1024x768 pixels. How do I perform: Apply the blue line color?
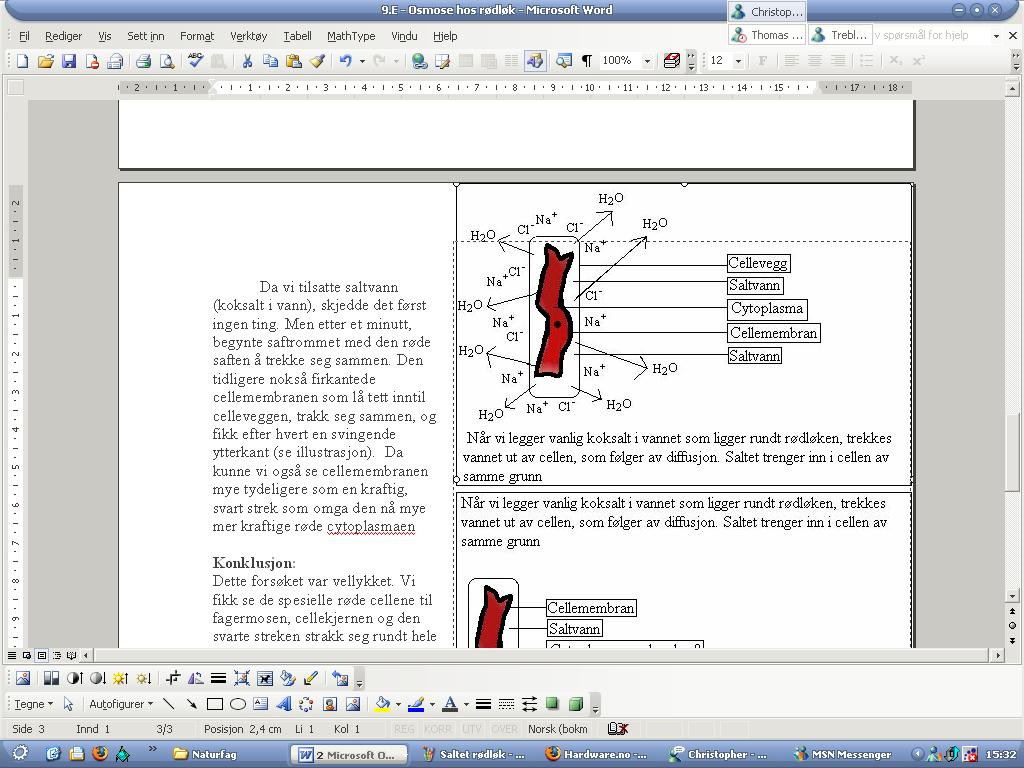click(x=415, y=704)
